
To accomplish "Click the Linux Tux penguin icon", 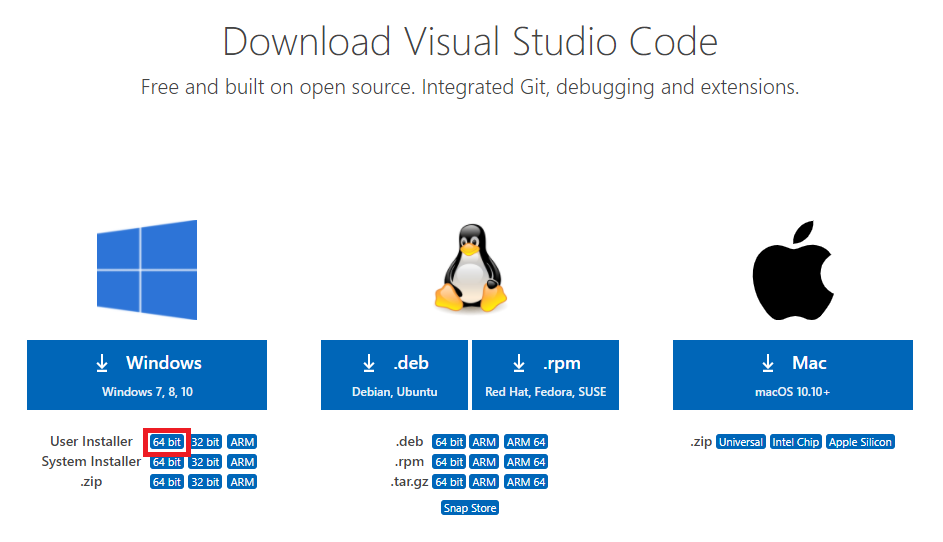I will coord(469,268).
